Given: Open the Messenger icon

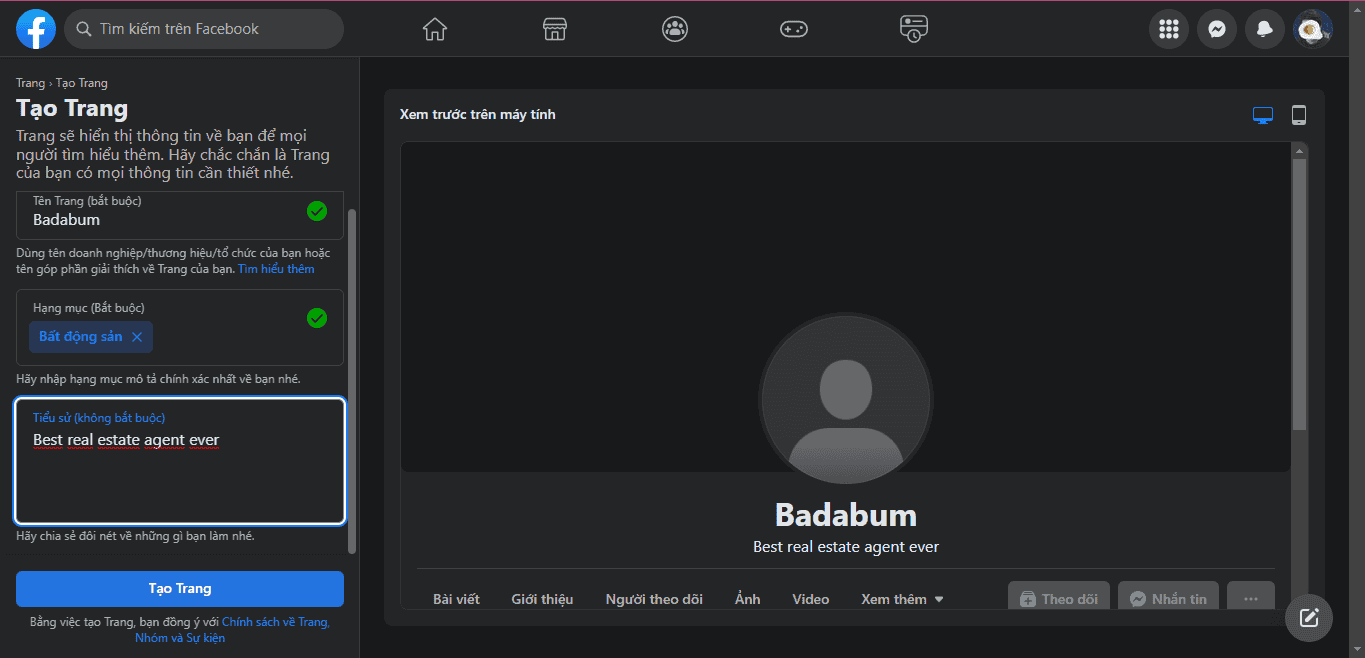Looking at the screenshot, I should coord(1217,29).
